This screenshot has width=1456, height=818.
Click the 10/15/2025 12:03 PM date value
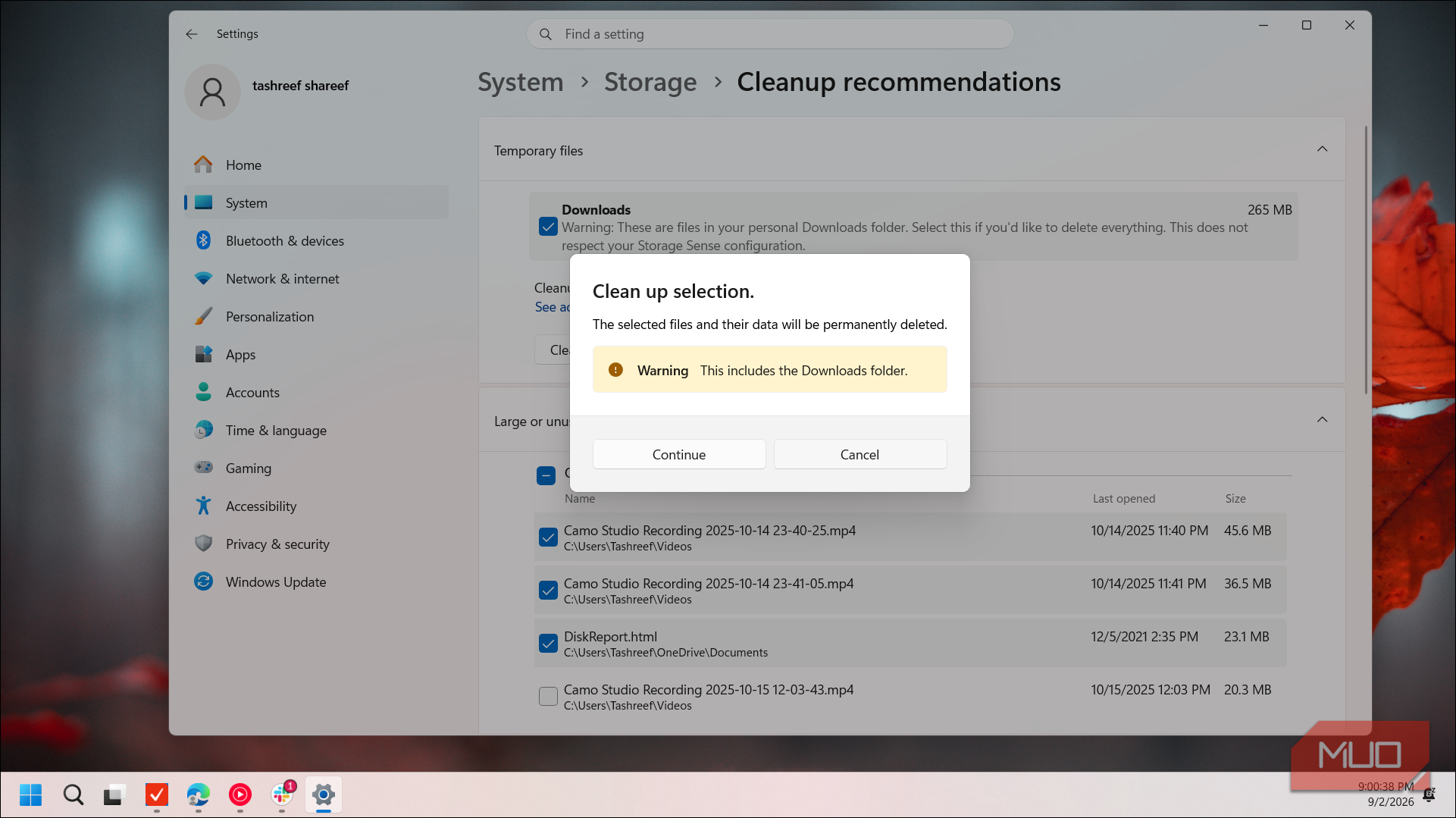1151,690
